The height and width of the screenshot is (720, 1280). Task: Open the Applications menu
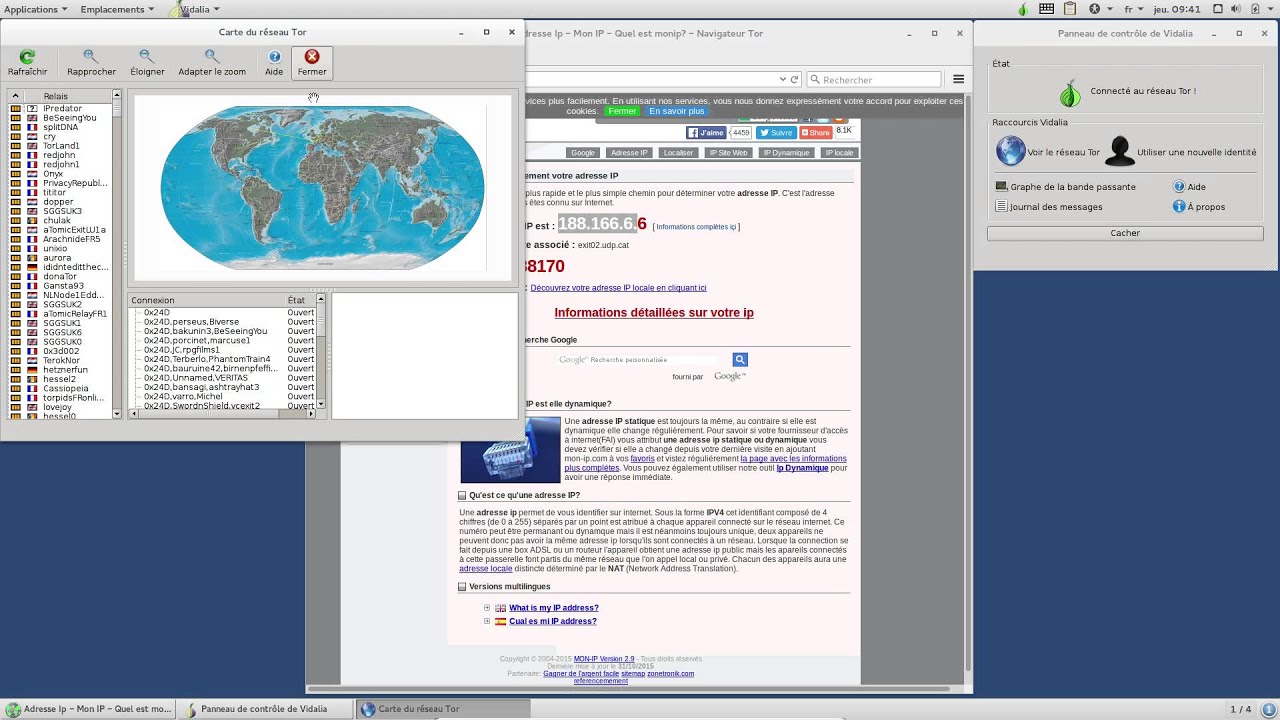point(36,9)
